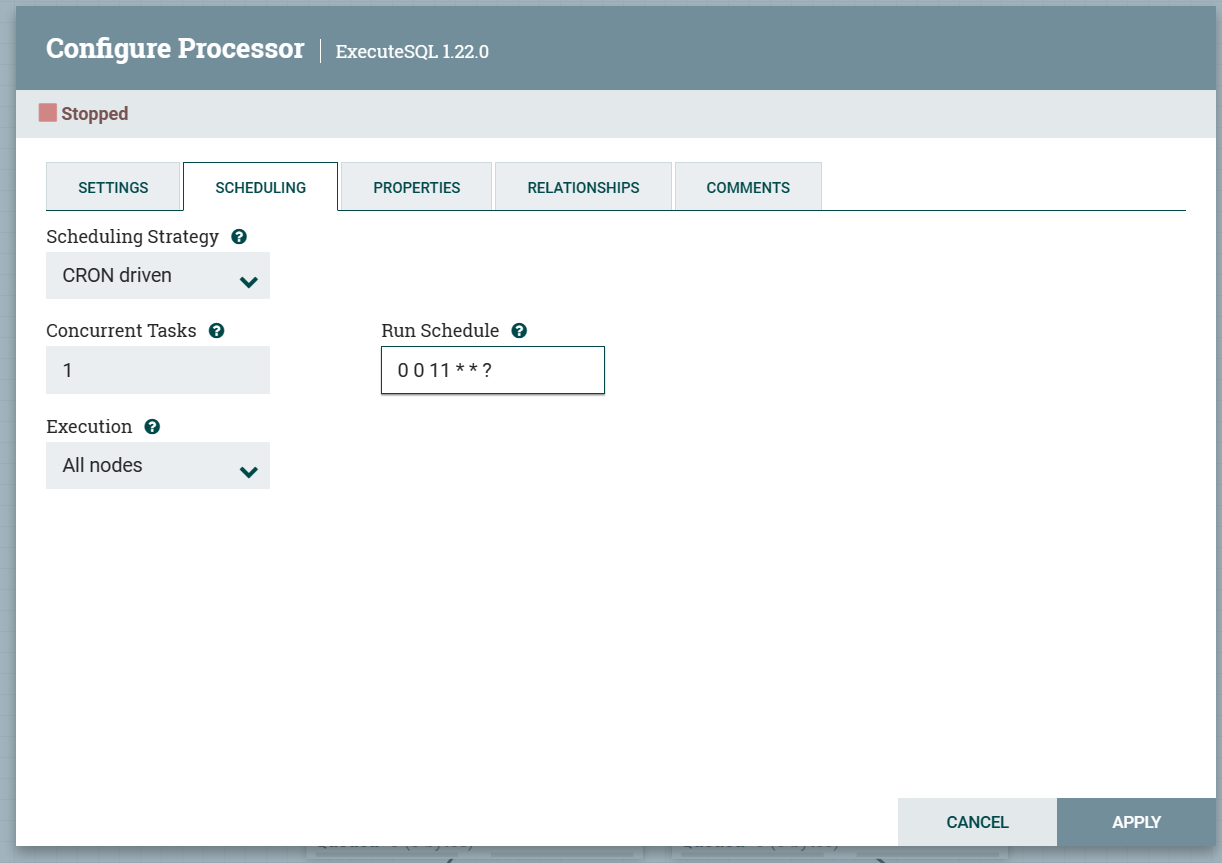Screen dimensions: 1222x863
Task: Click Execution help question mark icon
Action: click(x=152, y=427)
